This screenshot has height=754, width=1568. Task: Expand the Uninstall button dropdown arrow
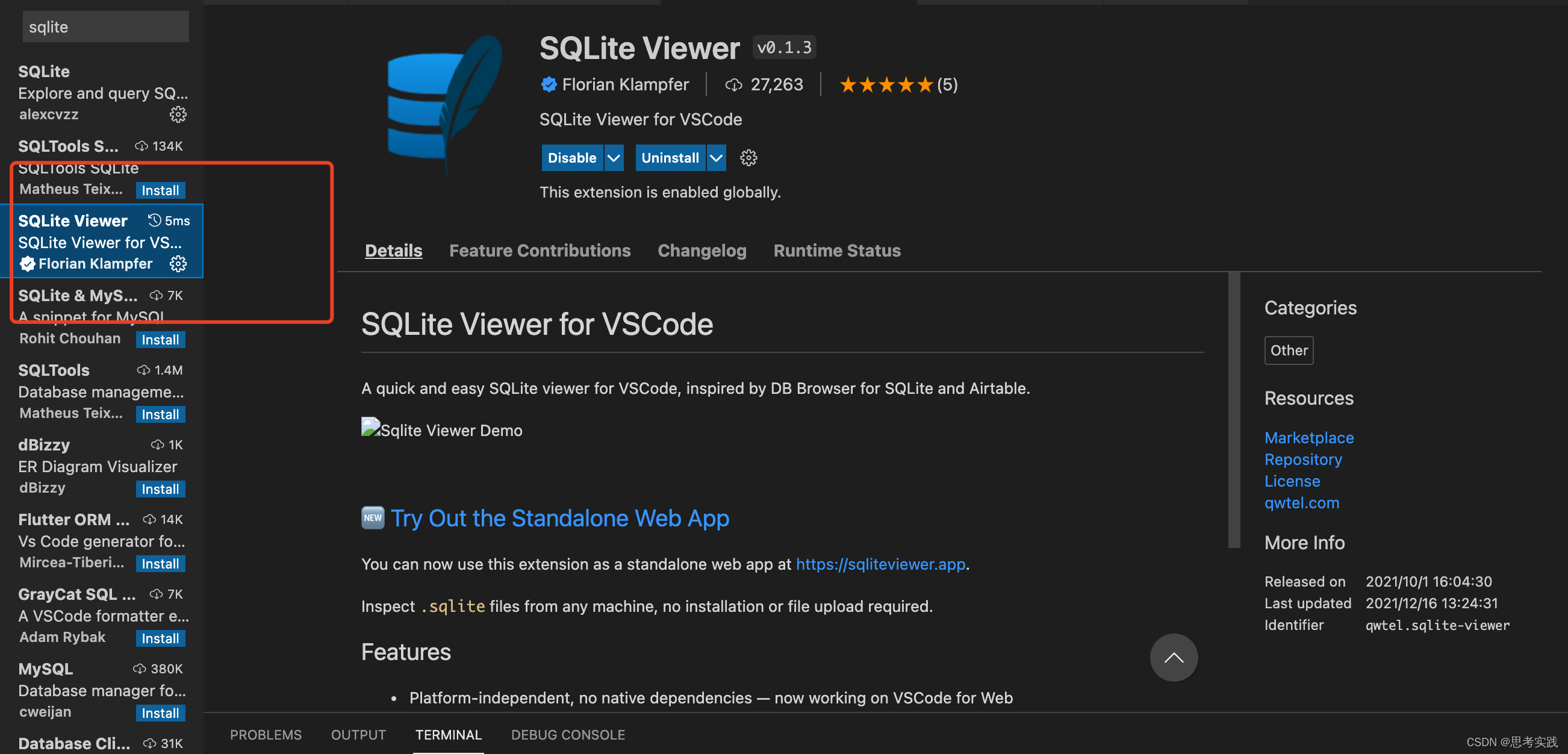pyautogui.click(x=717, y=158)
